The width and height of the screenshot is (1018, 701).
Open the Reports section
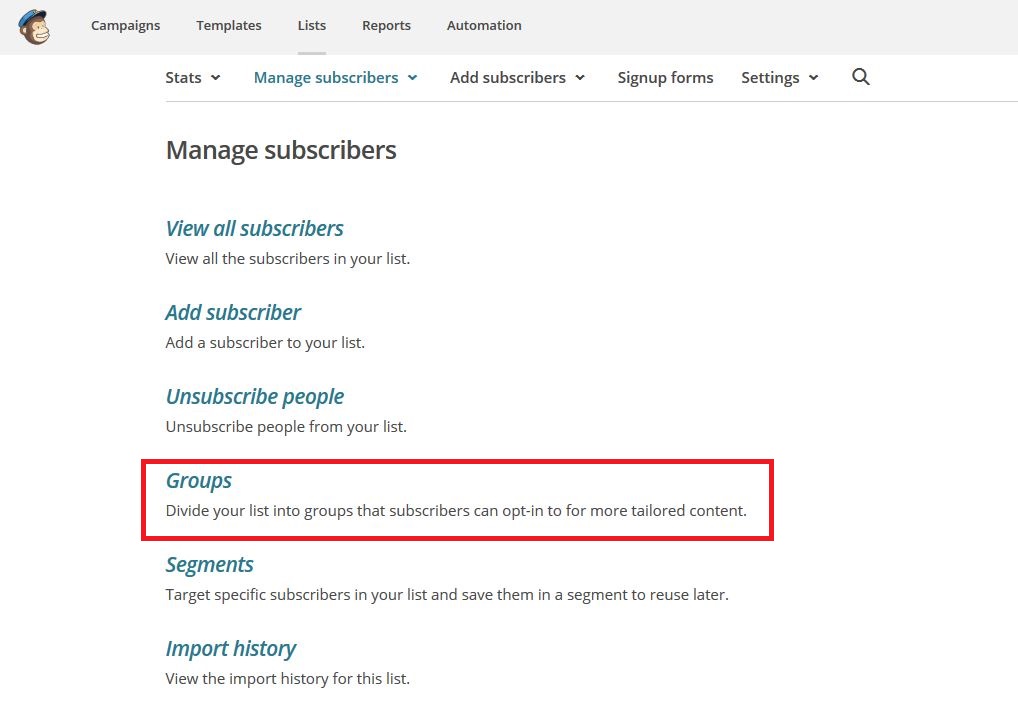click(386, 25)
